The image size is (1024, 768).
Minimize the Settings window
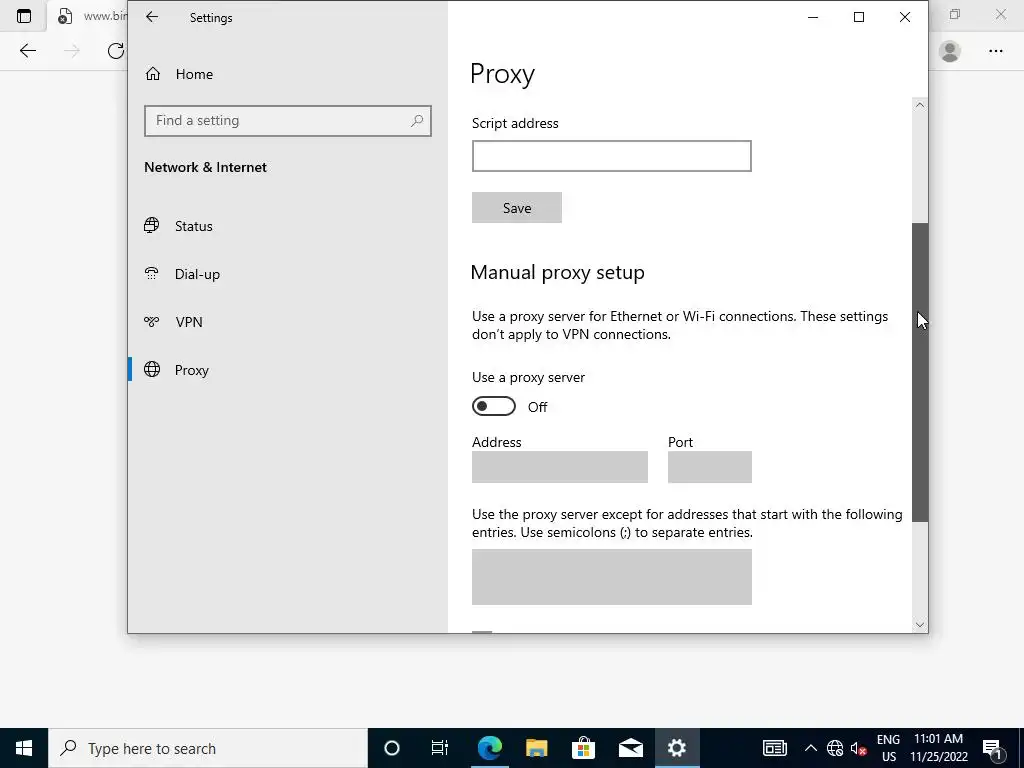click(813, 17)
